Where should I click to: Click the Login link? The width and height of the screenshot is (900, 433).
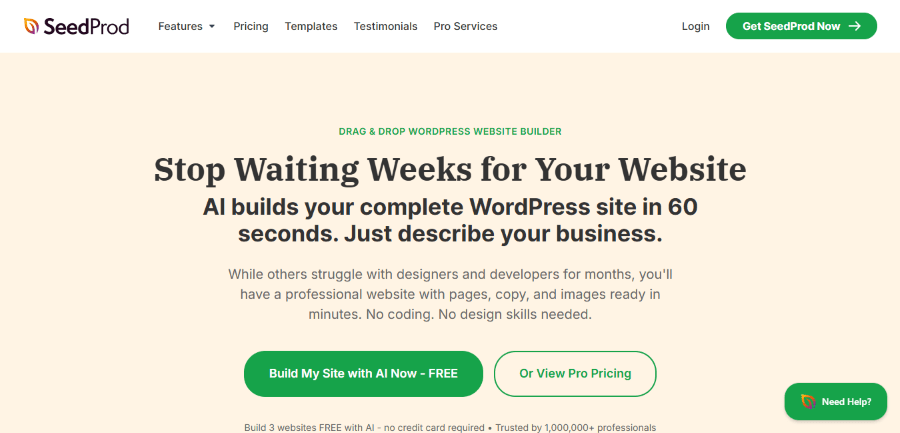click(x=696, y=26)
